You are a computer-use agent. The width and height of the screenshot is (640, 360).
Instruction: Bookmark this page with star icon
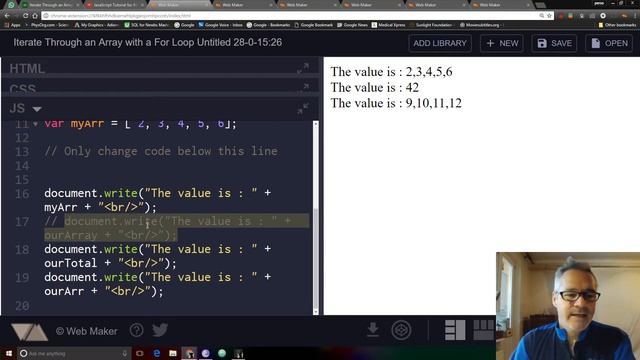(549, 16)
